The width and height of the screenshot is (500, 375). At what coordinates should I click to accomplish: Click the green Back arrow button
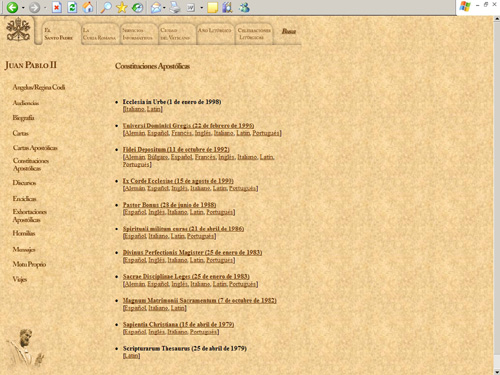(x=12, y=7)
